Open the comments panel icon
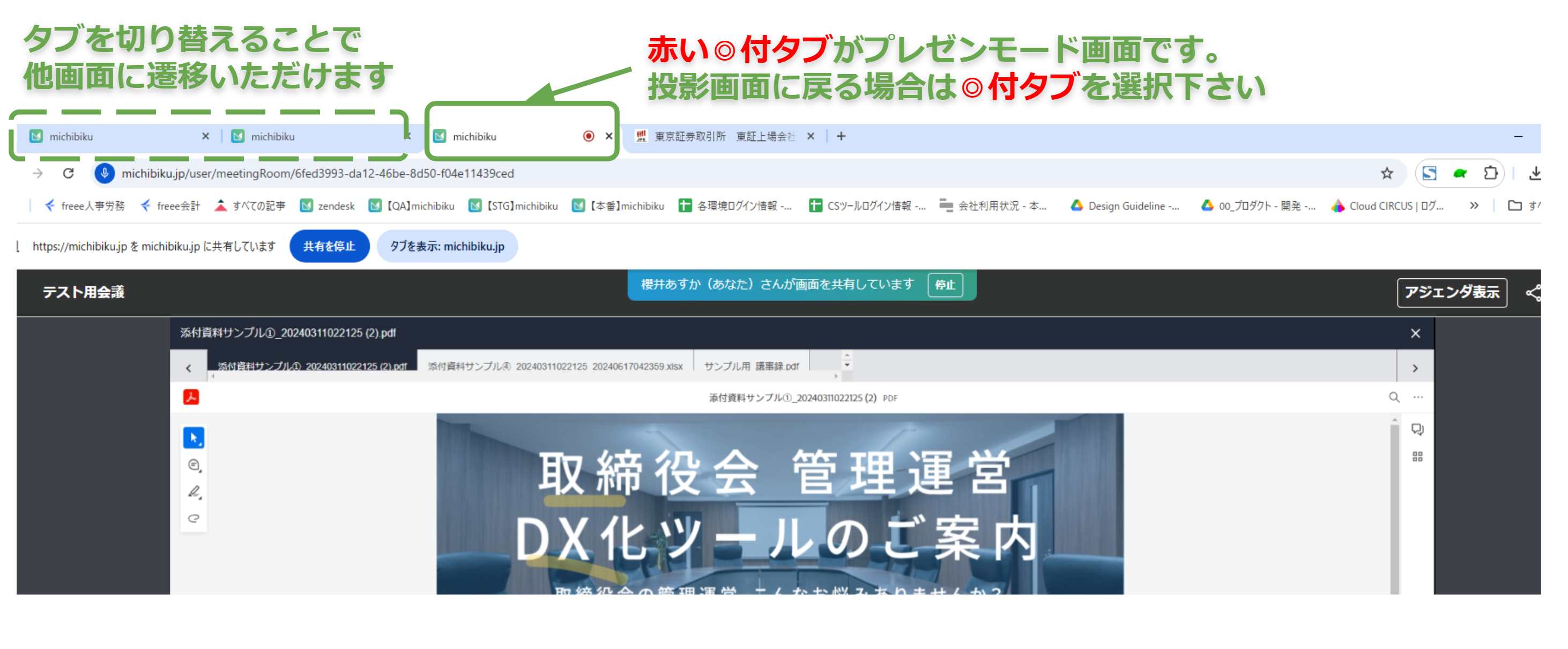This screenshot has width=1568, height=649. 1417,429
